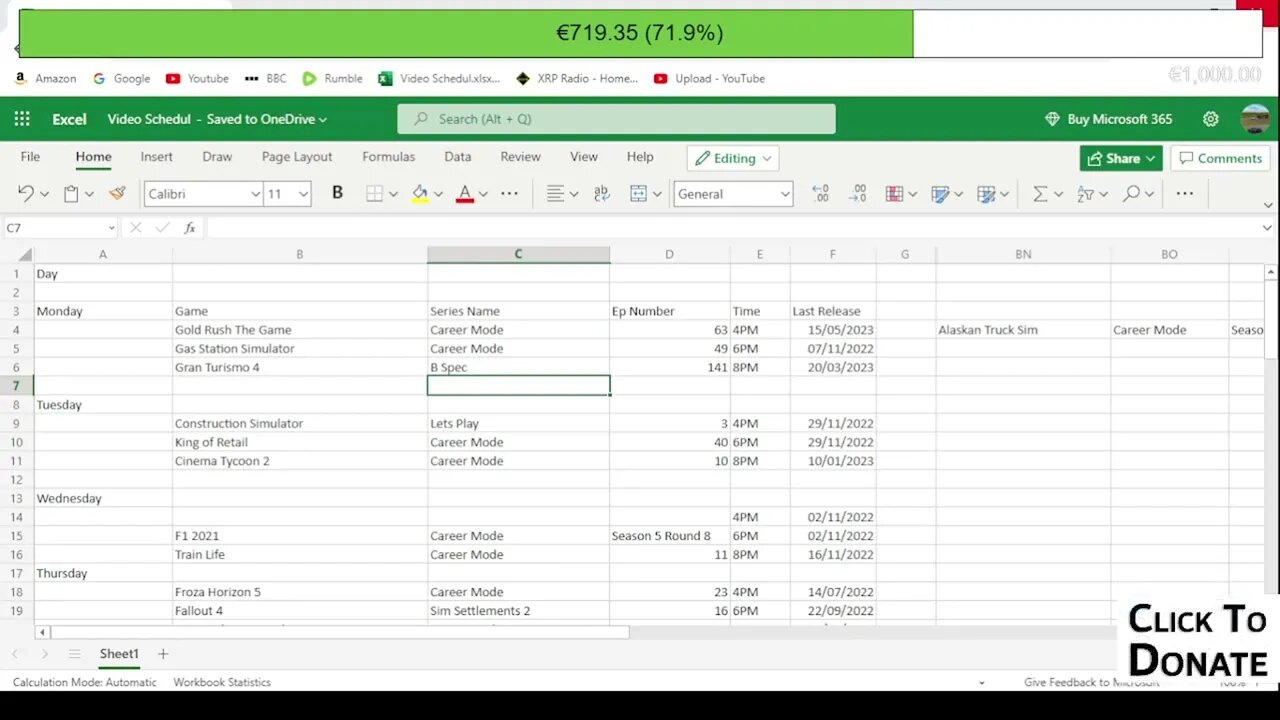Click Find and Select magnifier
Screen dimensions: 1280x720
[x=1131, y=194]
